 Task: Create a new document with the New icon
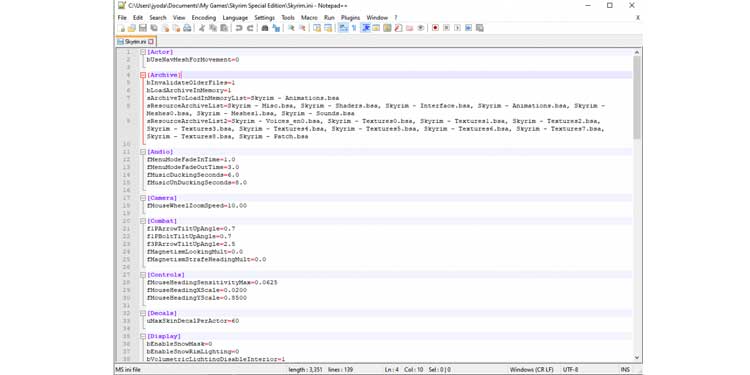[x=121, y=28]
